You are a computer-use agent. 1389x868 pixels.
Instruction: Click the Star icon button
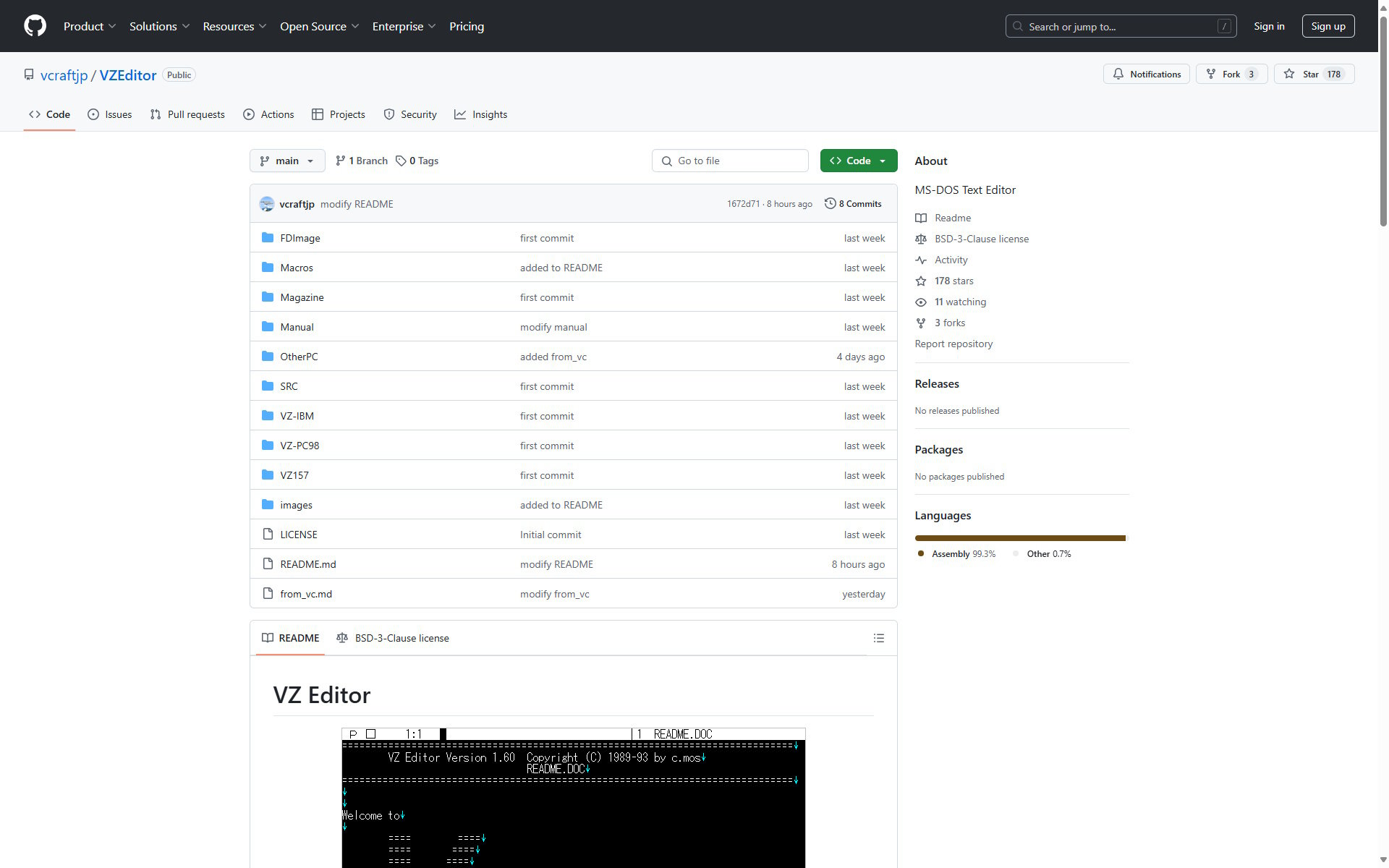coord(1289,74)
